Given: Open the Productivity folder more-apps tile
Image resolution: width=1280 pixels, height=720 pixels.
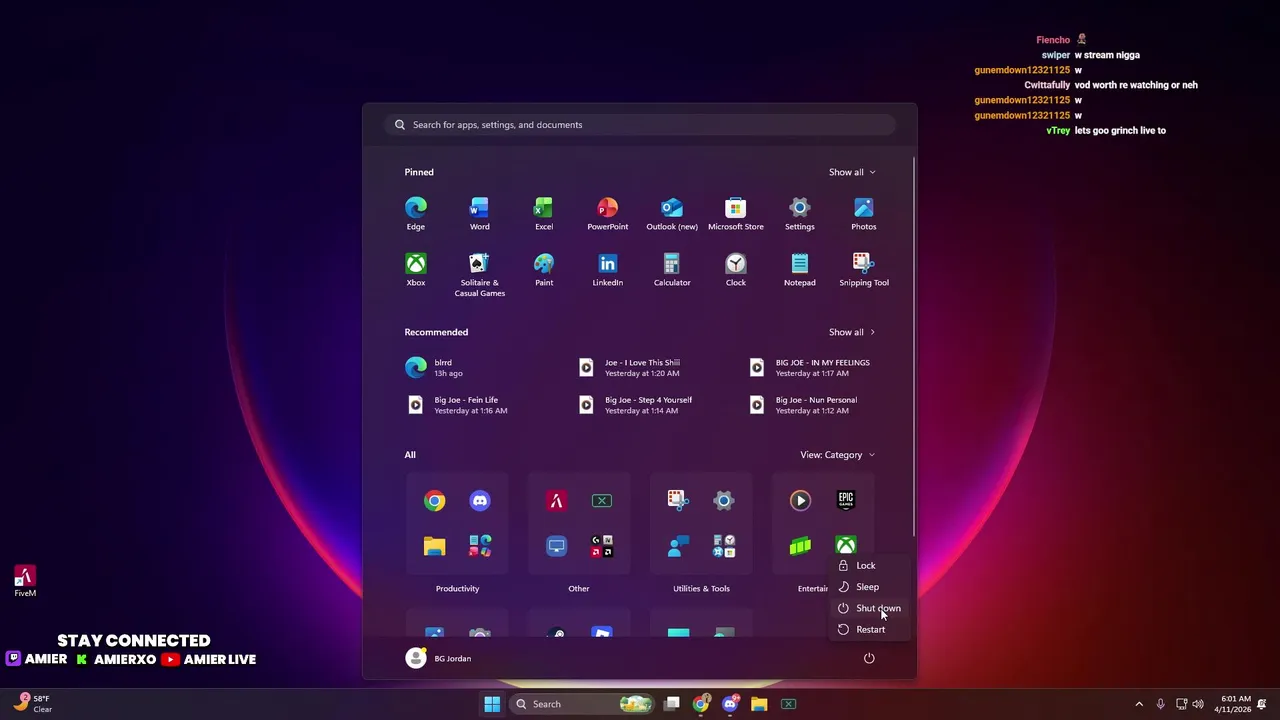Looking at the screenshot, I should tap(480, 546).
